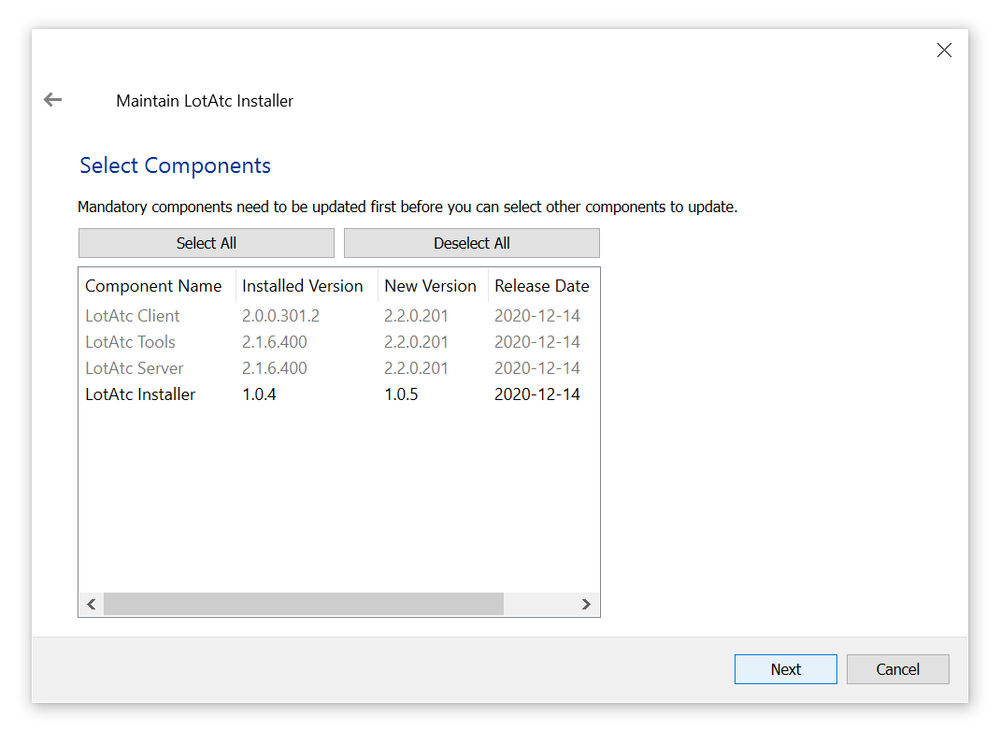Click the scrollbar left arrow
Screen dimensions: 1000x730
[91, 604]
